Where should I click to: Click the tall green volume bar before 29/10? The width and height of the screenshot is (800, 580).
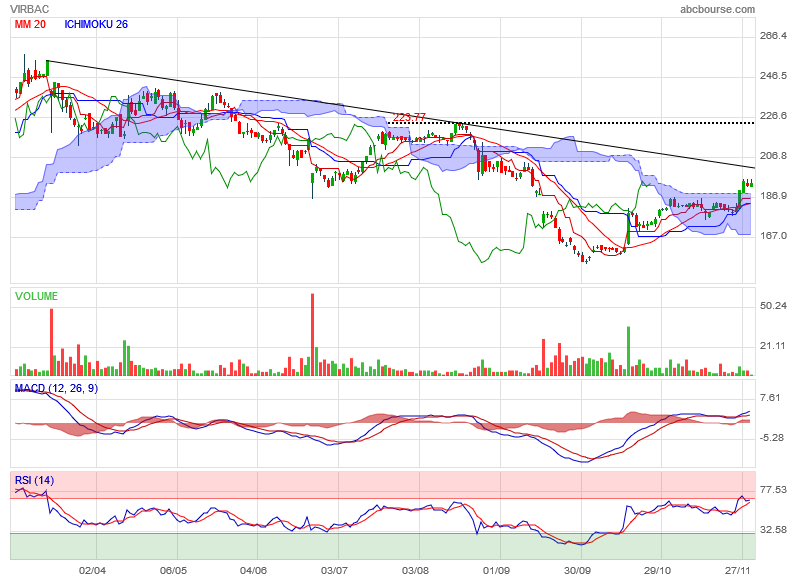629,351
